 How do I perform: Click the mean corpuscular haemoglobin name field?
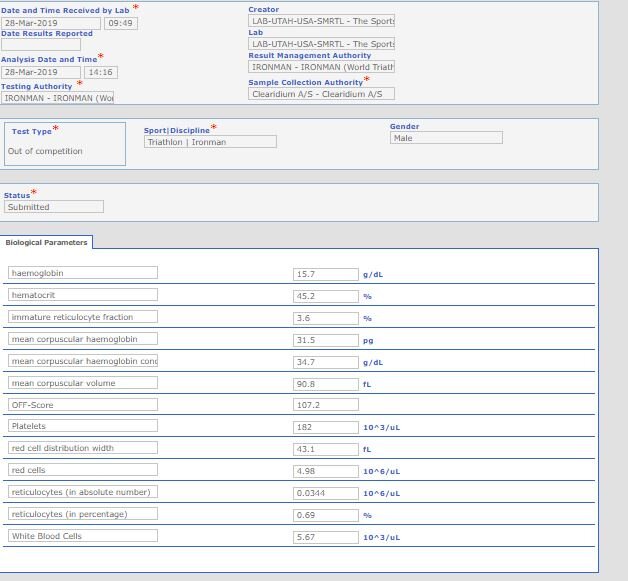click(83, 339)
